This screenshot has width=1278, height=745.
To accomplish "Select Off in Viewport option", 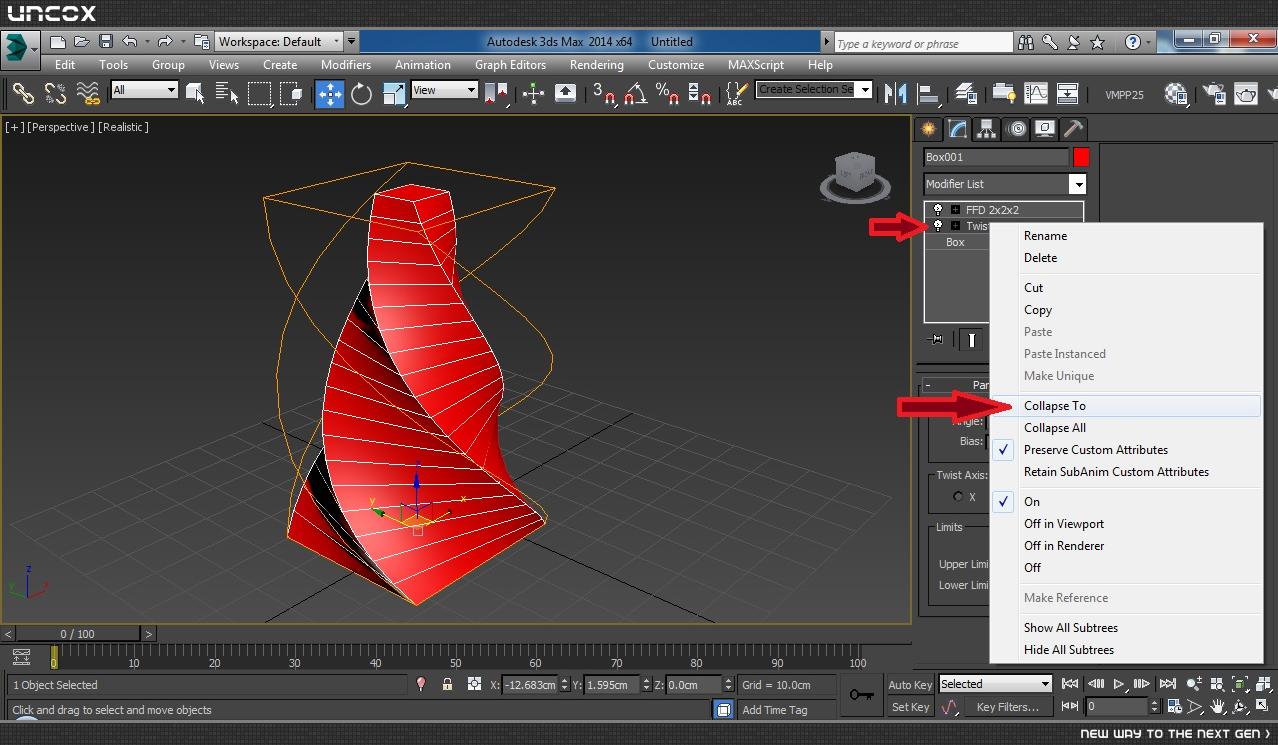I will (1064, 524).
